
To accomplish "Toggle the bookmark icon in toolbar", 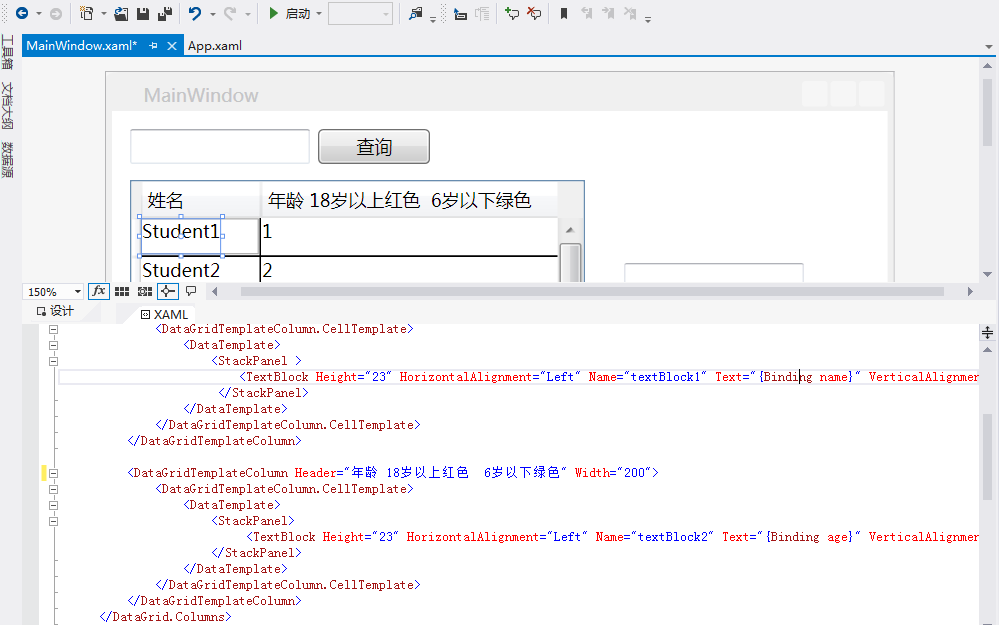I will click(564, 13).
